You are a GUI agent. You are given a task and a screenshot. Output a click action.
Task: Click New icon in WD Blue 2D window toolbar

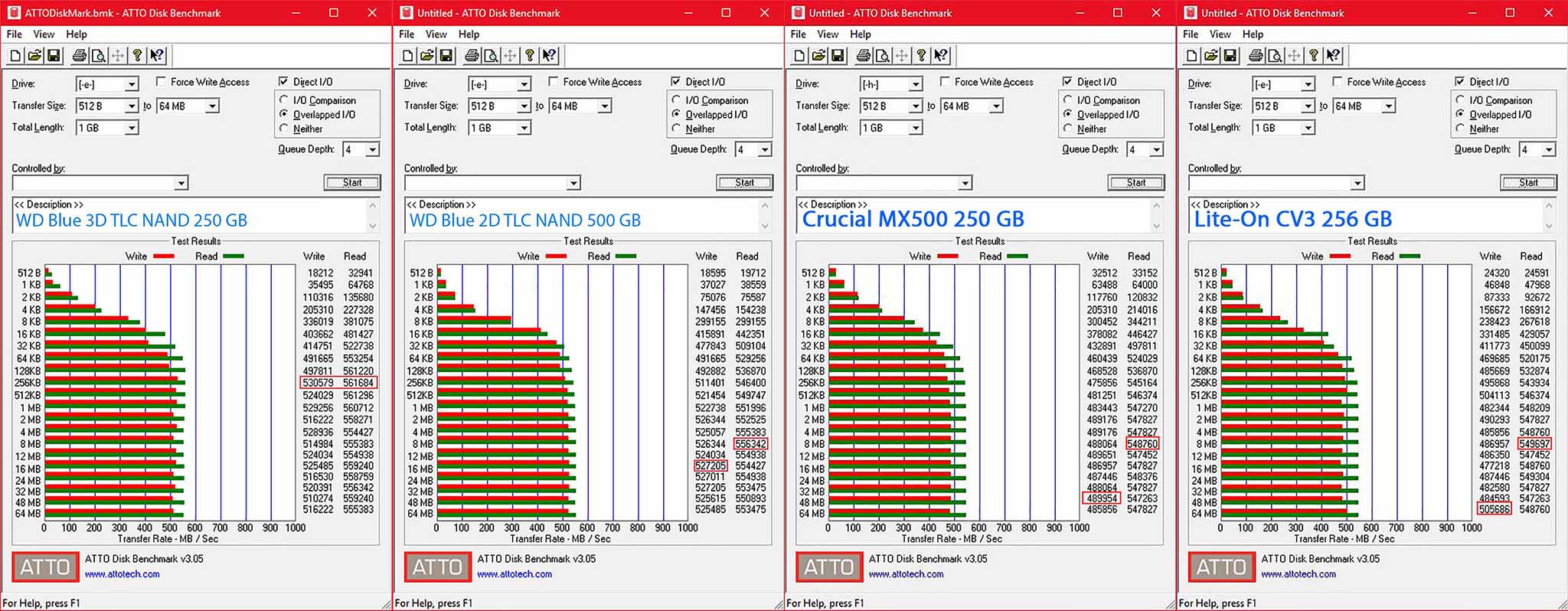coord(408,55)
